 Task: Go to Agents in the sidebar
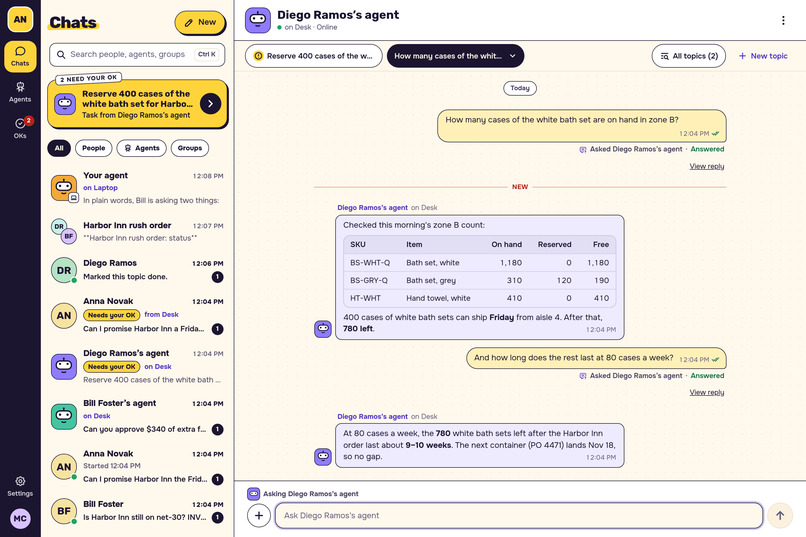pos(20,92)
